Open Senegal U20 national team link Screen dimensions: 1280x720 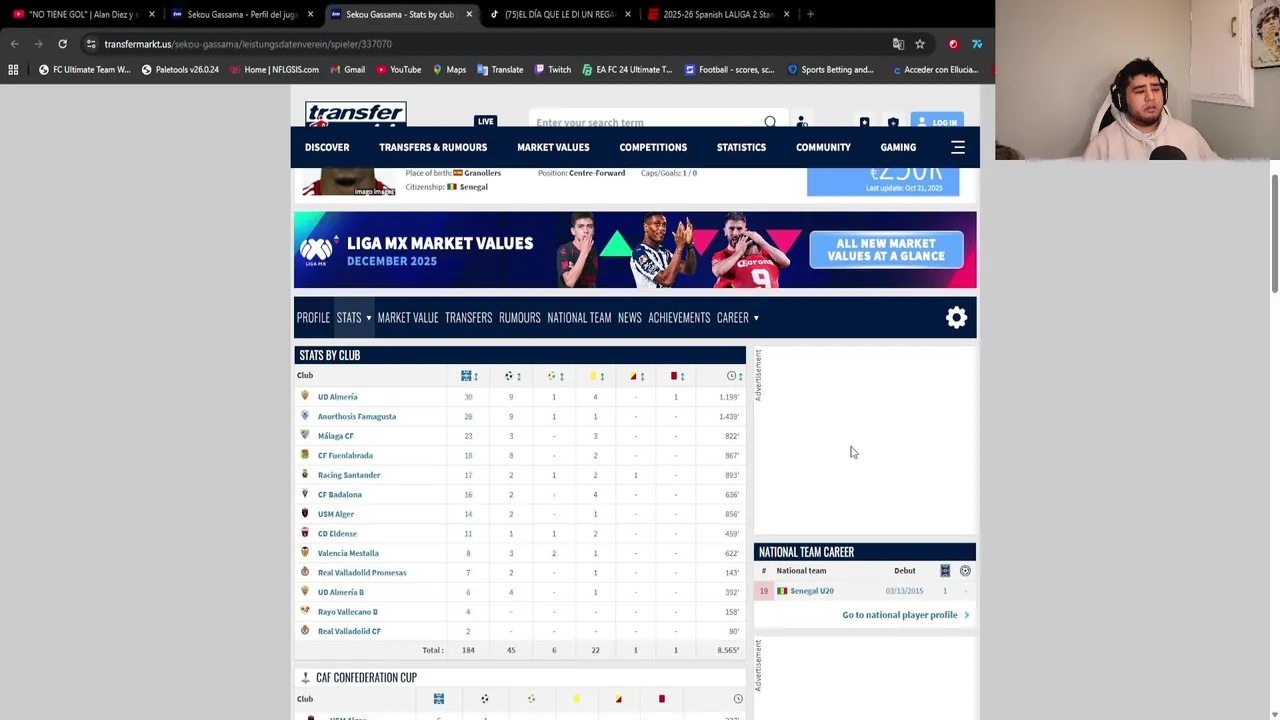pos(812,591)
